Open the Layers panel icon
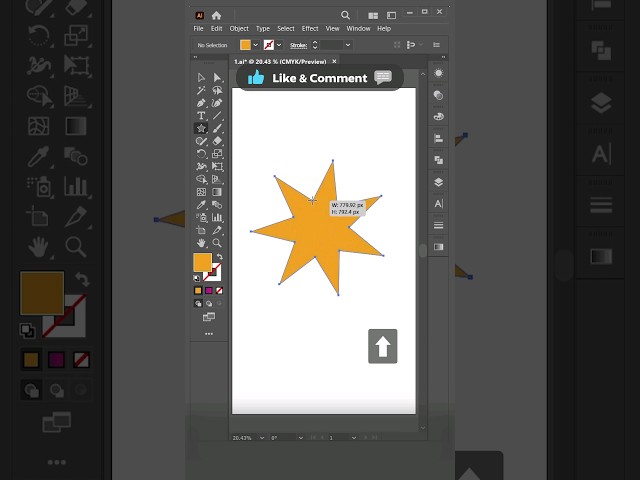 438,182
